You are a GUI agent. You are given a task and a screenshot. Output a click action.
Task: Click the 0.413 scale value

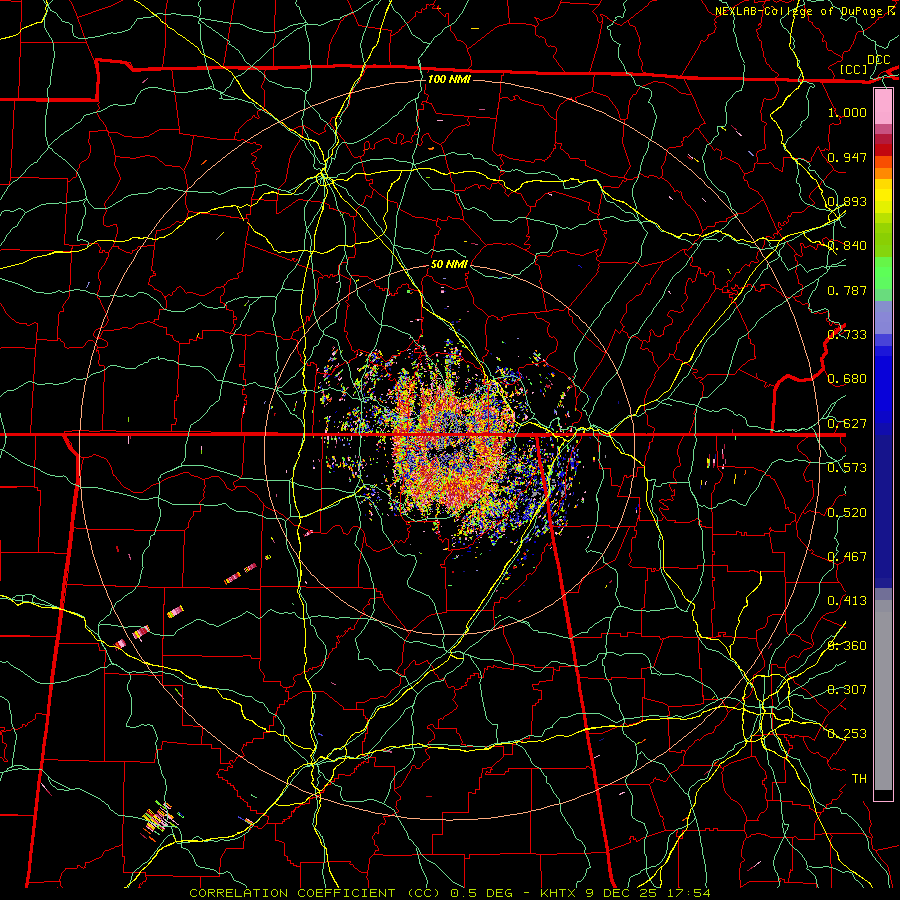pos(847,601)
